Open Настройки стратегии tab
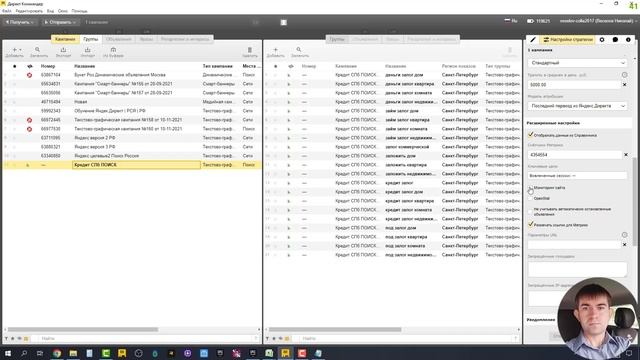 click(x=568, y=40)
